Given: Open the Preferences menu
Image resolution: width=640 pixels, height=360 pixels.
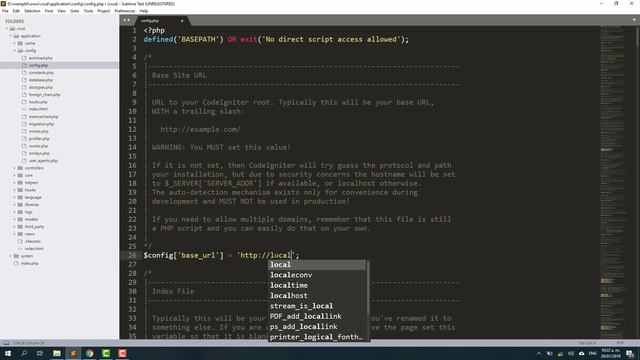Looking at the screenshot, I should point(125,11).
